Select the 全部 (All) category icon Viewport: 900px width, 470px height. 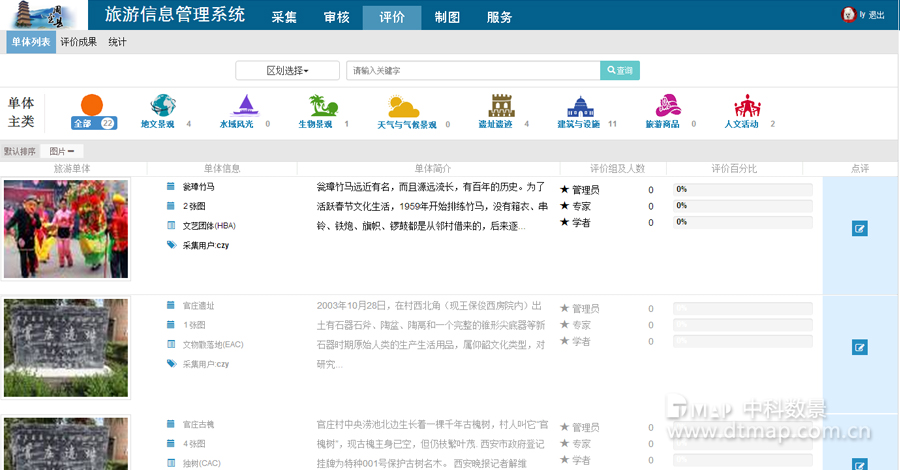click(x=92, y=106)
